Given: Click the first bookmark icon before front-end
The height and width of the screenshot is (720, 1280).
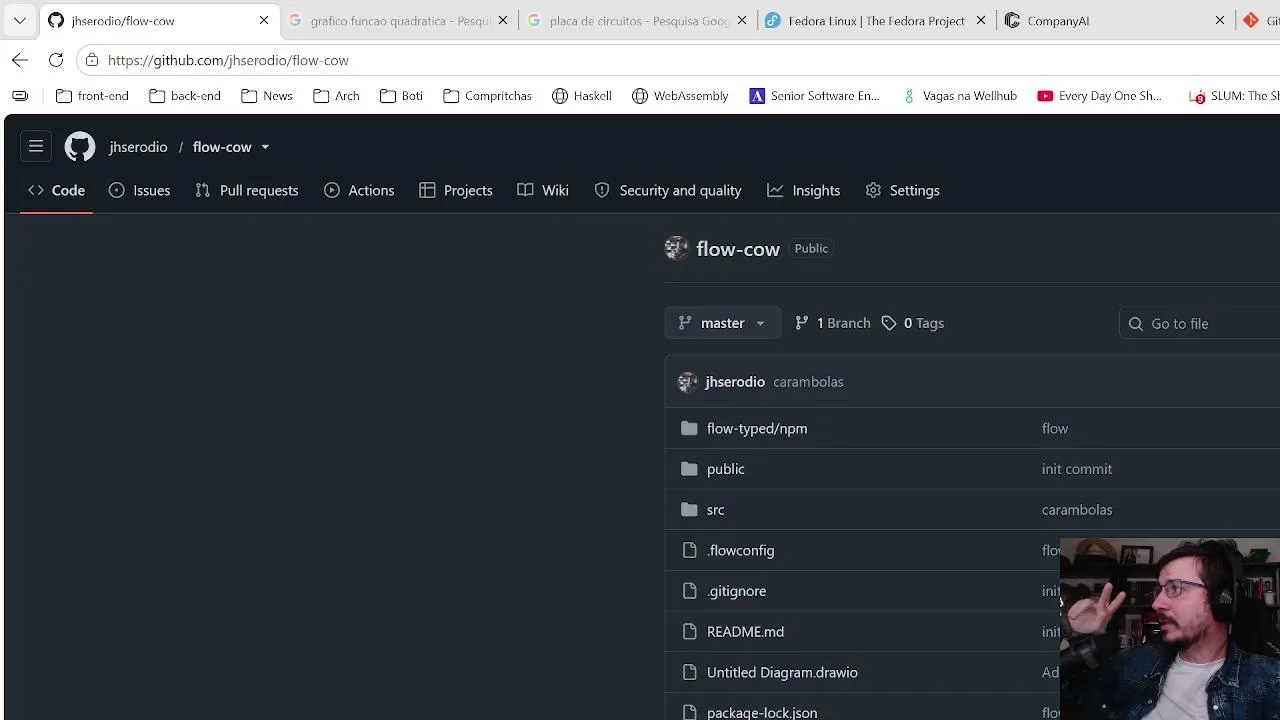Looking at the screenshot, I should pos(20,96).
